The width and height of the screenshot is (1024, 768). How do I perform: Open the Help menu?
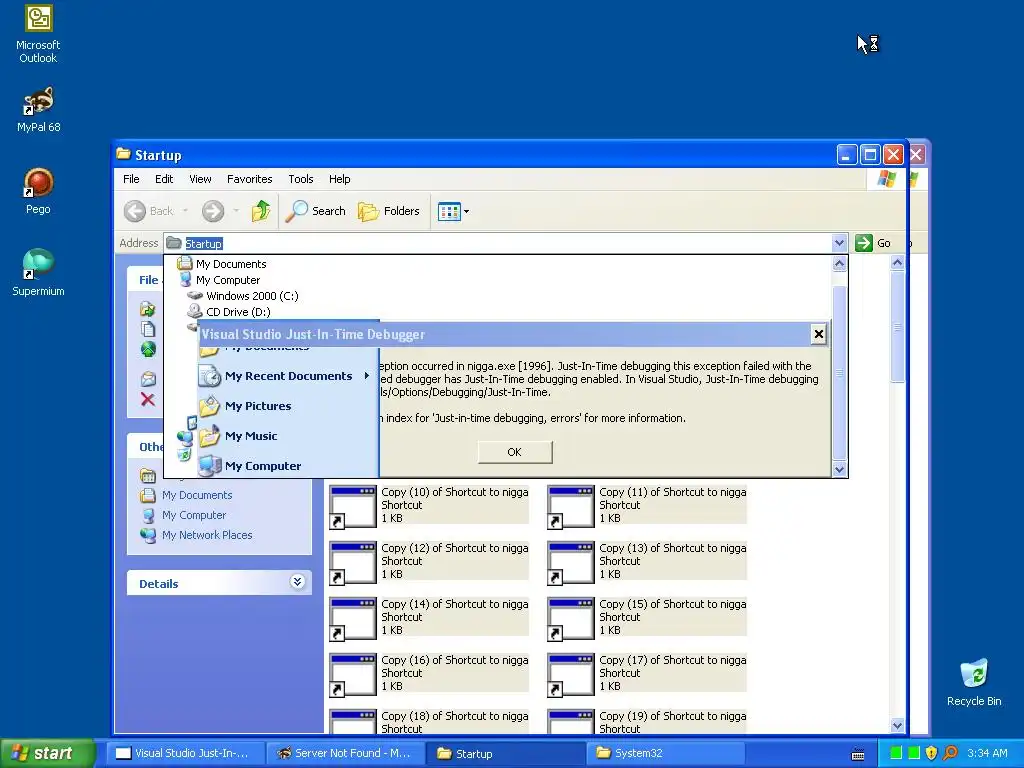click(x=339, y=179)
